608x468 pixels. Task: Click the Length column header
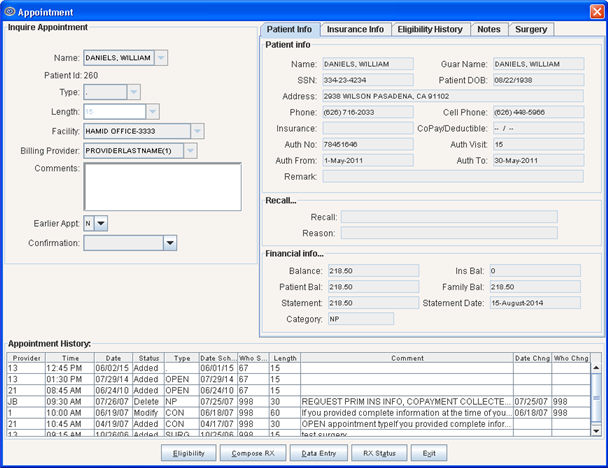[x=285, y=358]
